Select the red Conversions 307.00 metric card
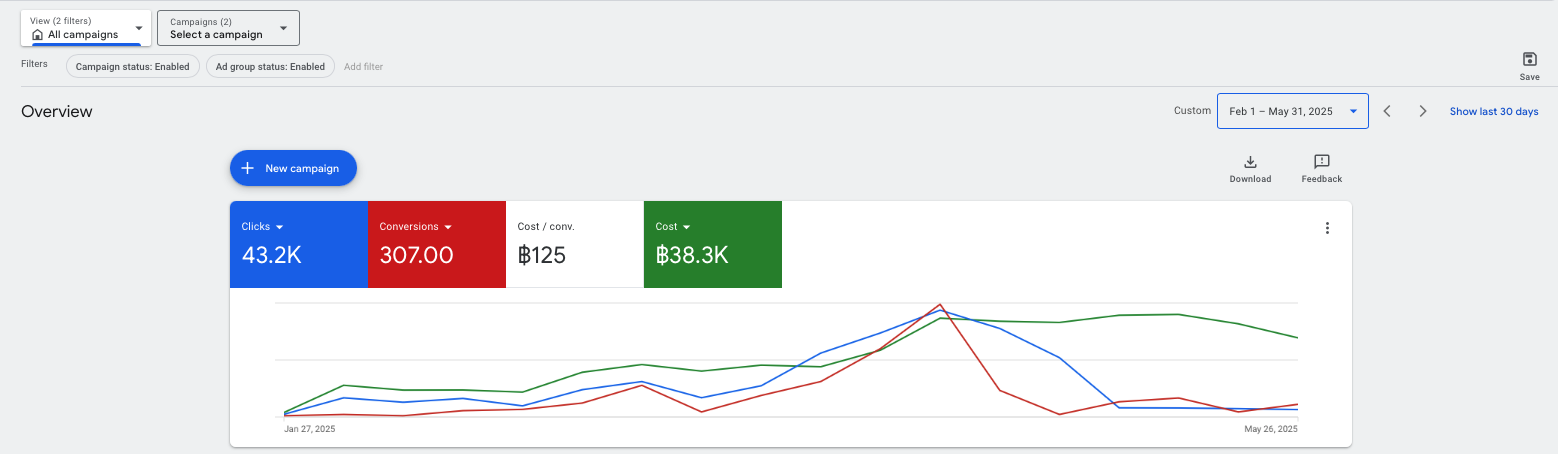 click(437, 244)
